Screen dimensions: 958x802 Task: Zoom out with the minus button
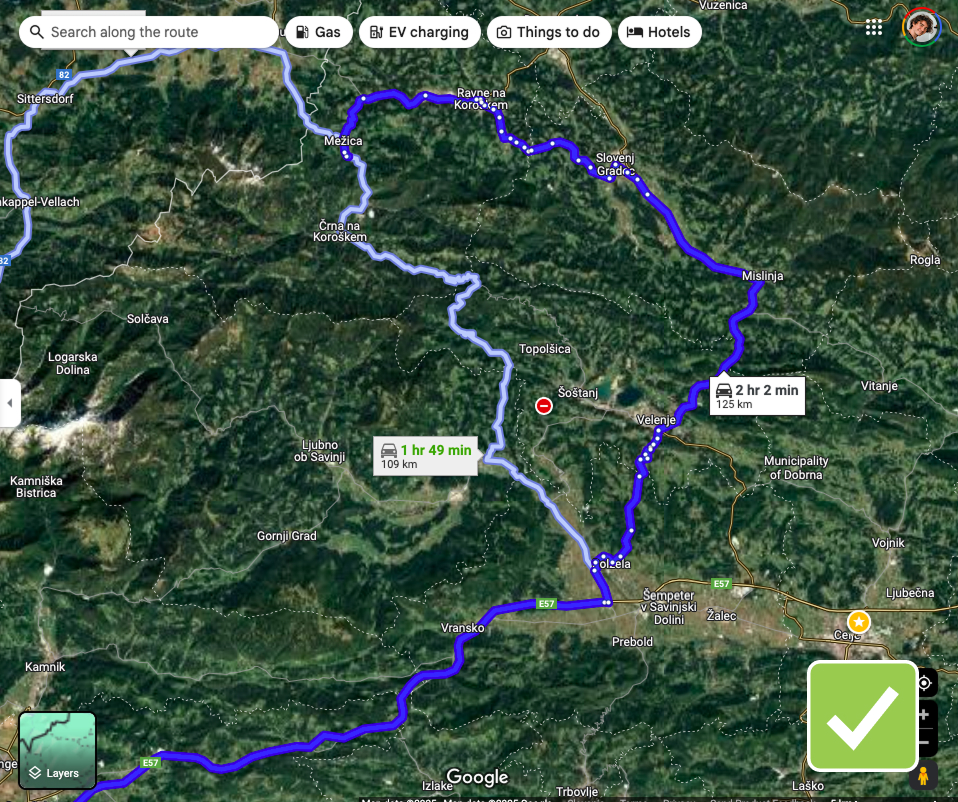click(x=924, y=743)
